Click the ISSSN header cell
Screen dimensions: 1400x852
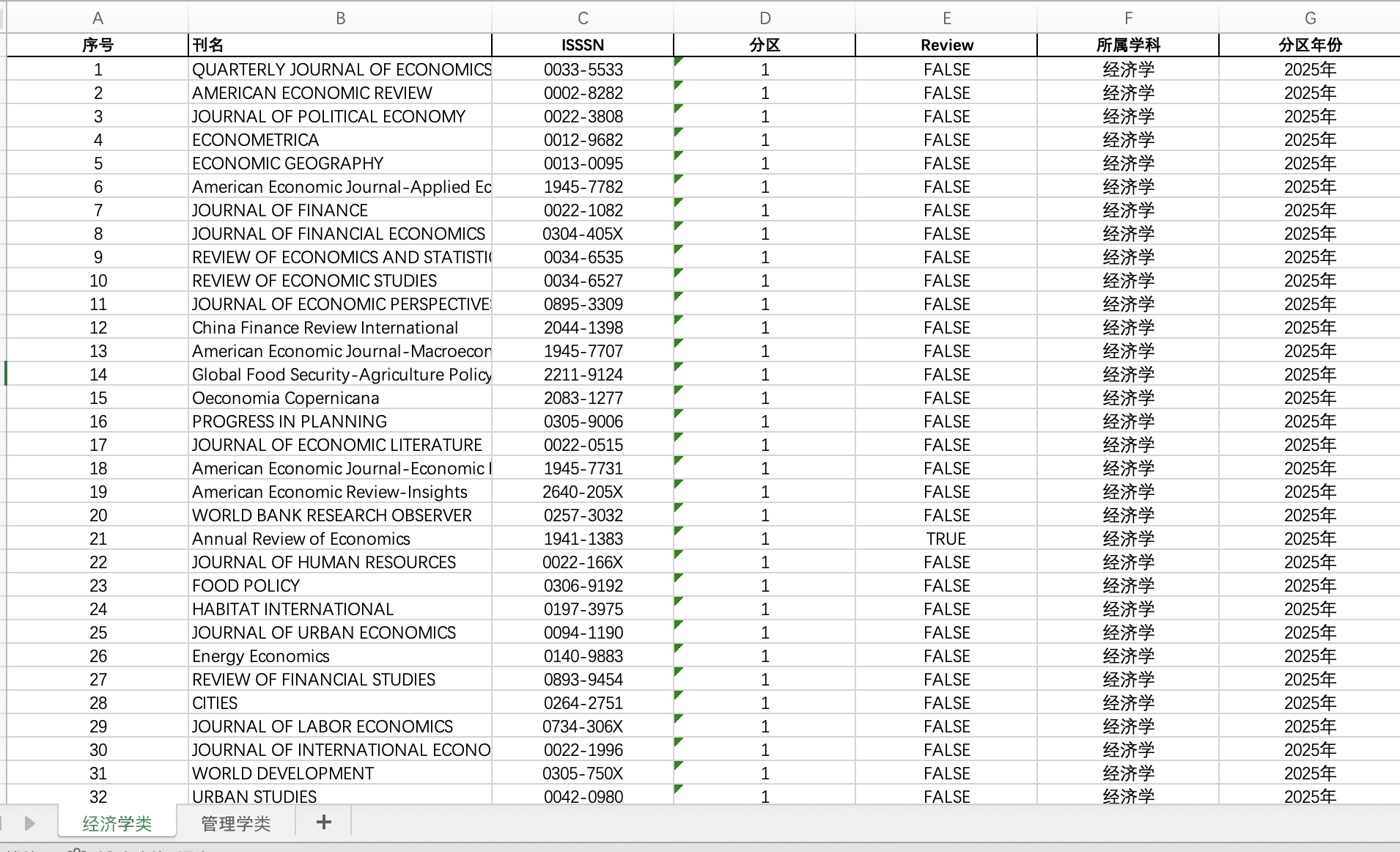583,45
